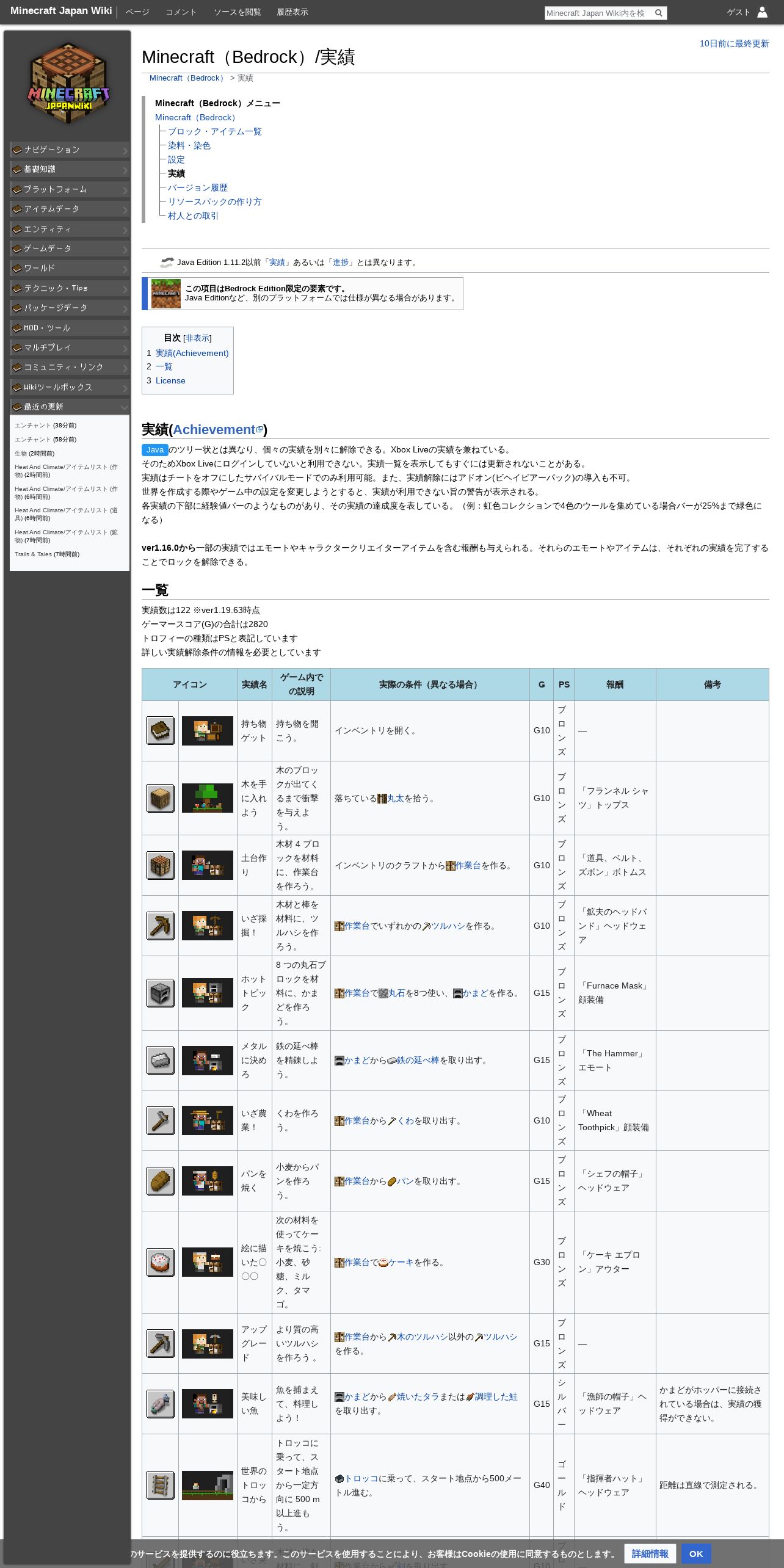Open the コメント tab in top bar

pos(181,12)
